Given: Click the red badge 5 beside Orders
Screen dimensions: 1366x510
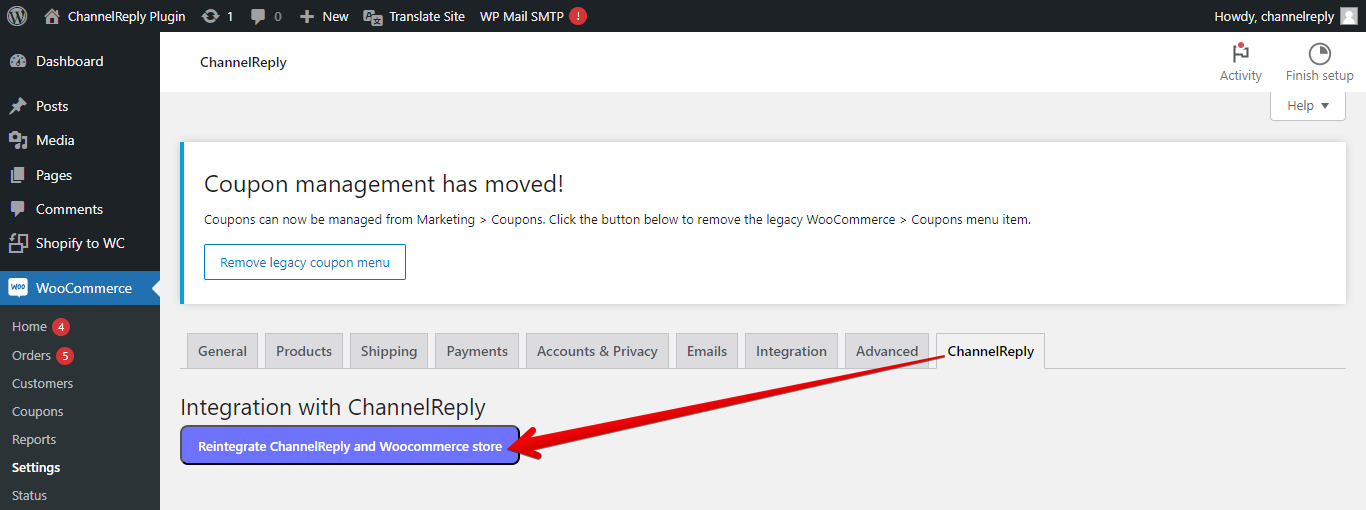Looking at the screenshot, I should [65, 355].
